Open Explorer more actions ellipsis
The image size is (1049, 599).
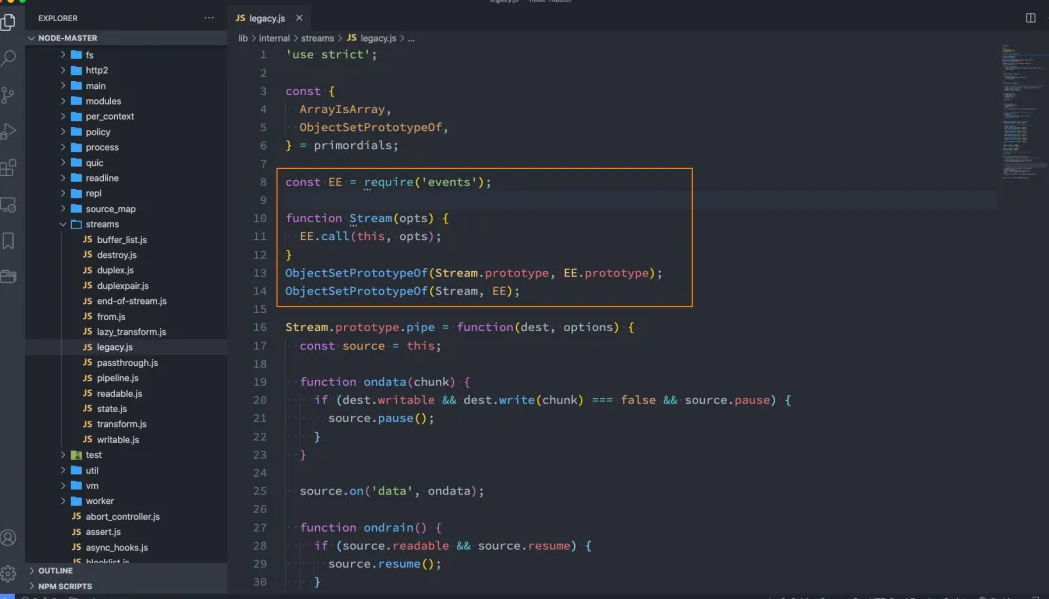point(209,18)
